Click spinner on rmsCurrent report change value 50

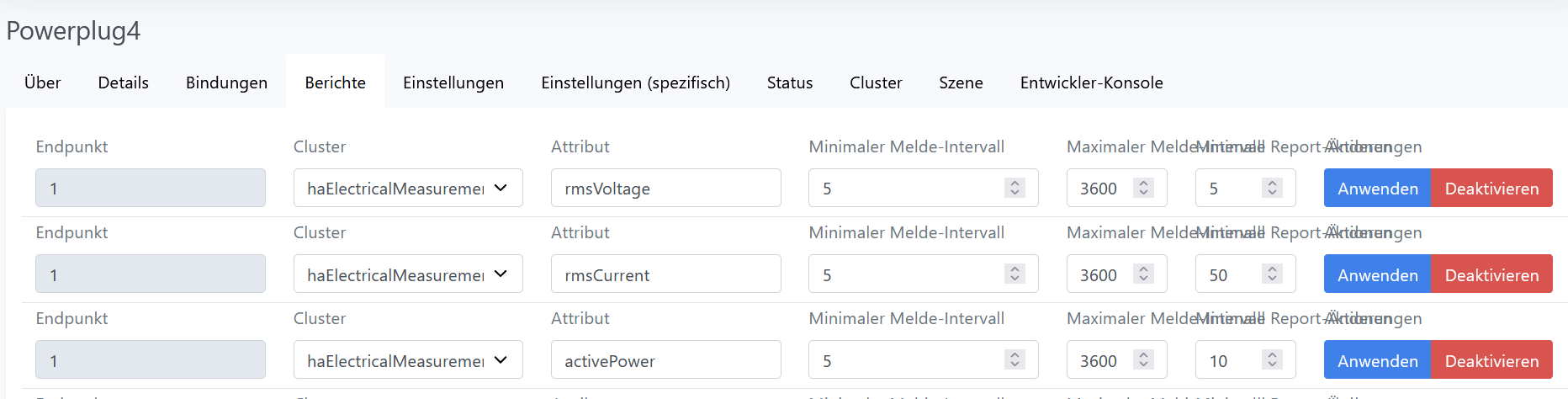pos(1272,274)
